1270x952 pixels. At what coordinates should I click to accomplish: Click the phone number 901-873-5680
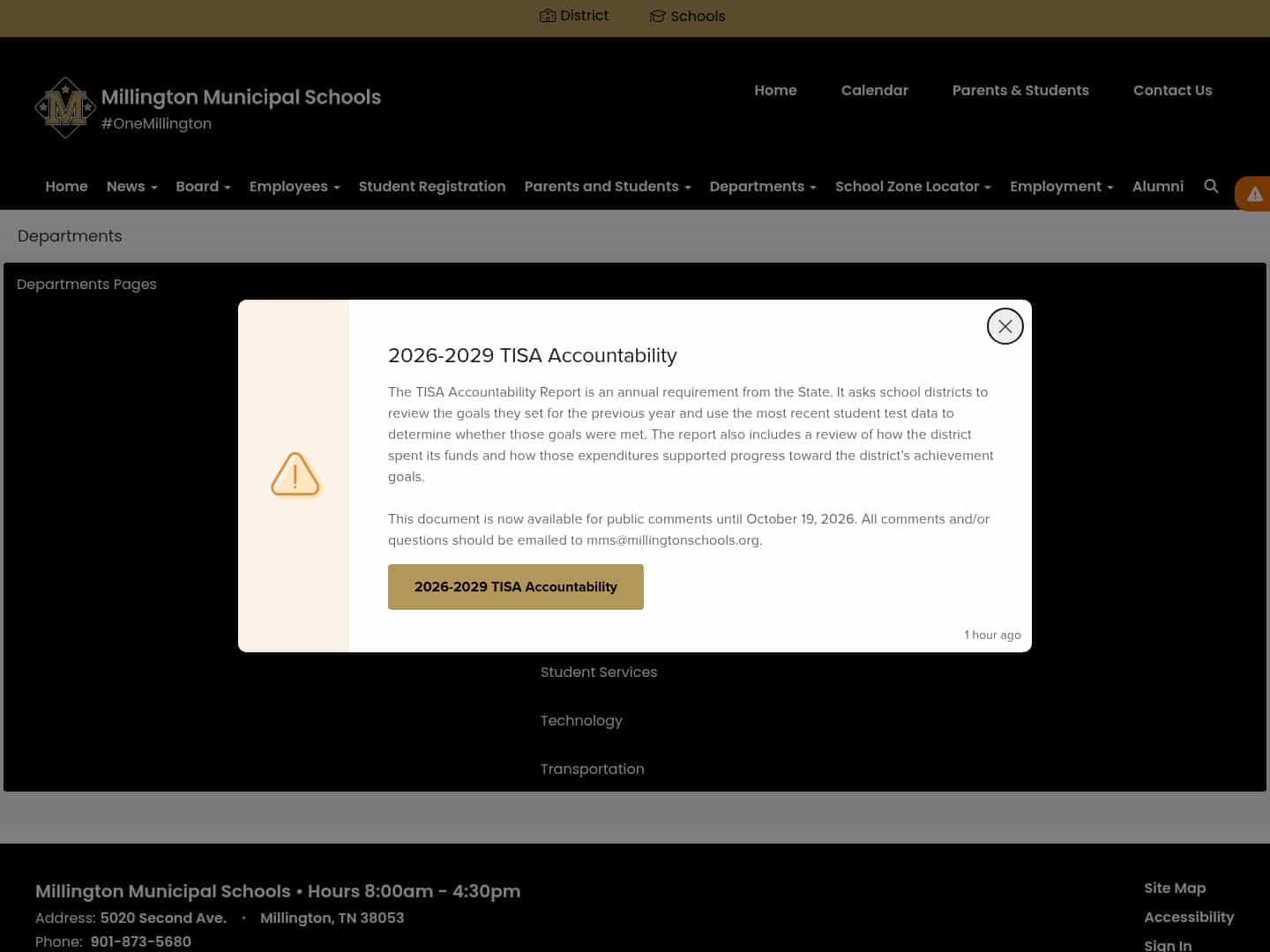pos(140,941)
